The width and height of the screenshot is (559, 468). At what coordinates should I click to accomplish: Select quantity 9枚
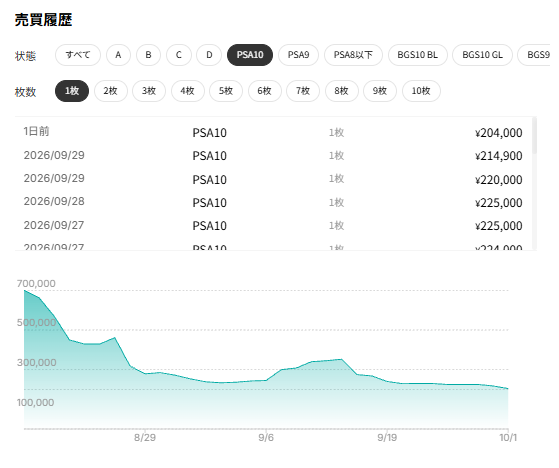[x=380, y=91]
